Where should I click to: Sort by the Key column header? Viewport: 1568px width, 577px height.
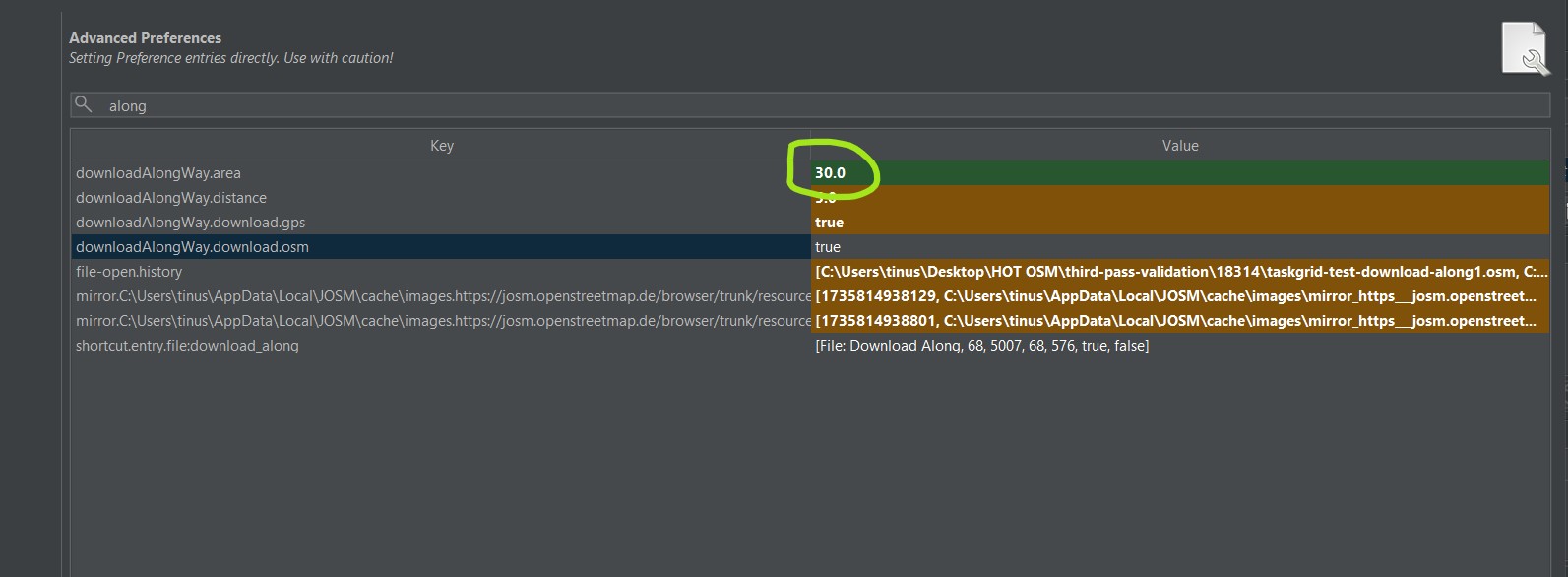click(x=441, y=146)
